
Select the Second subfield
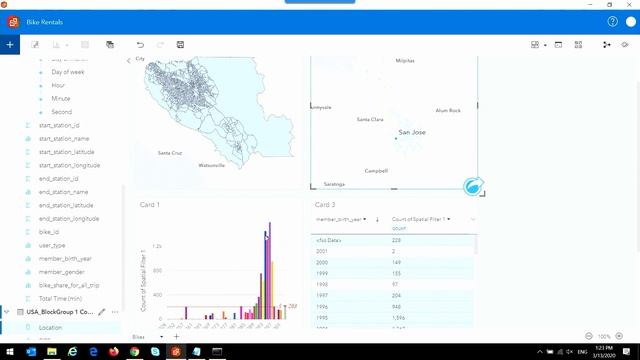click(62, 112)
